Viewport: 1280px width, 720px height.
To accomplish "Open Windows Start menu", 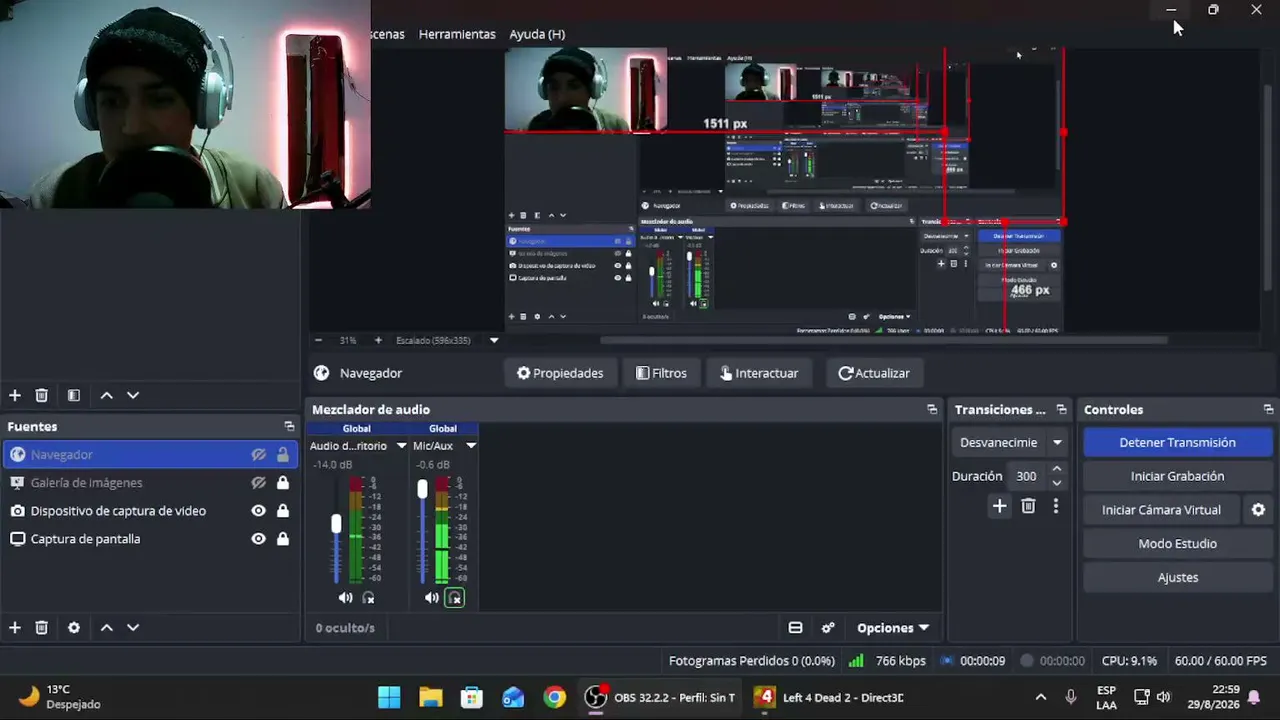I will click(389, 697).
